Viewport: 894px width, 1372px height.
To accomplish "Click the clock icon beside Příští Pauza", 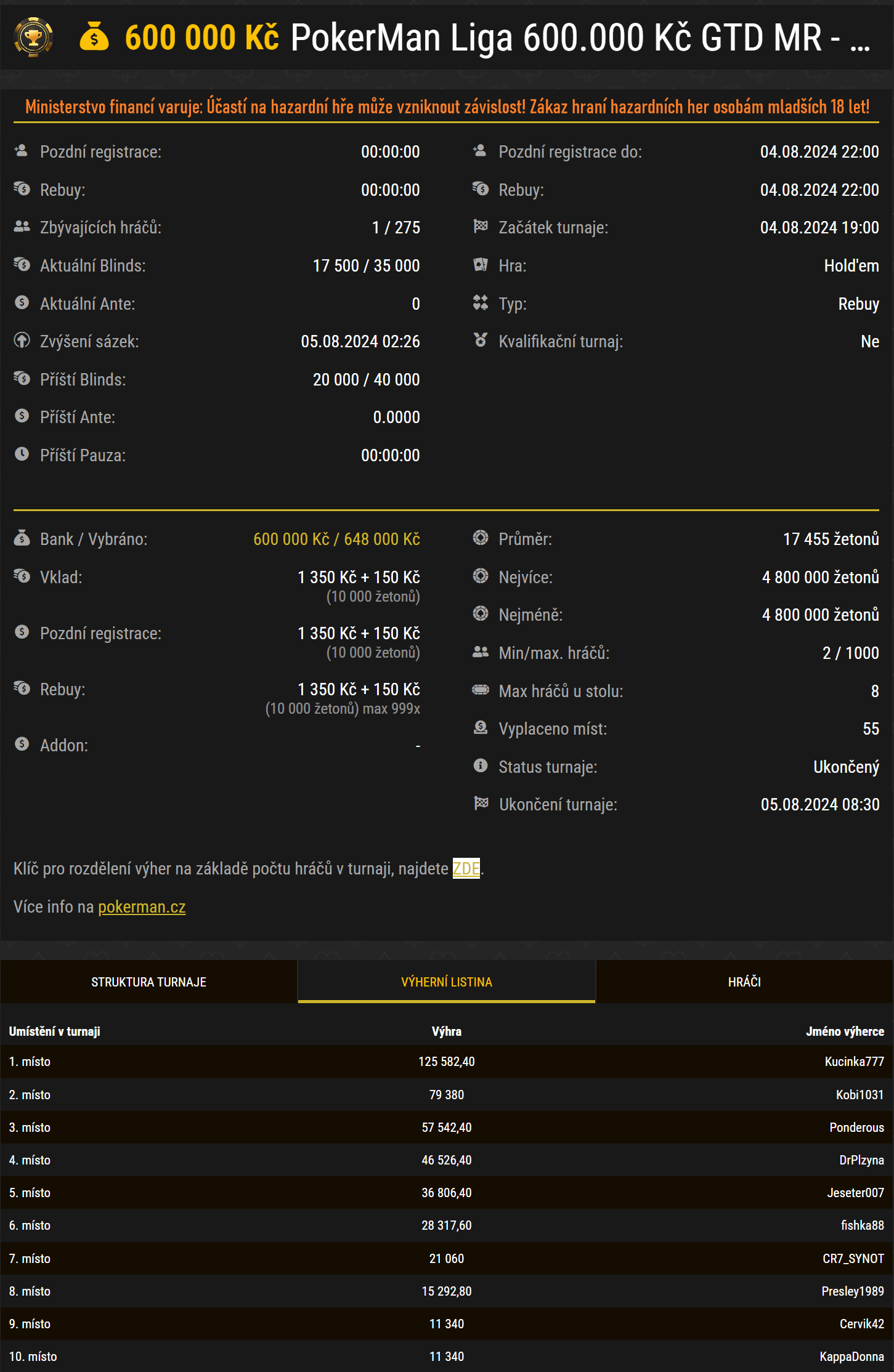I will pyautogui.click(x=22, y=454).
